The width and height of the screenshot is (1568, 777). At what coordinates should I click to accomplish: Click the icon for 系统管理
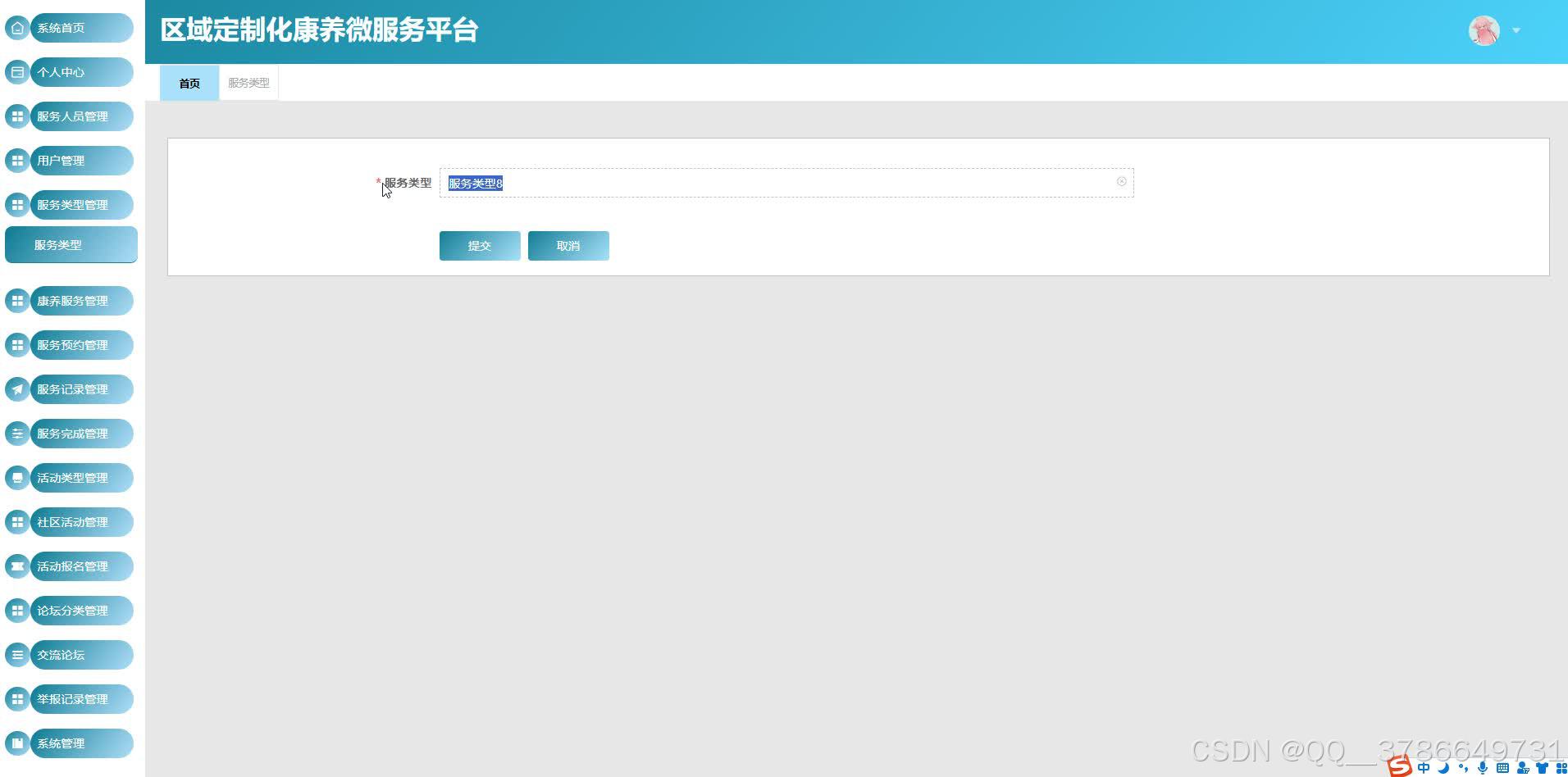(17, 743)
